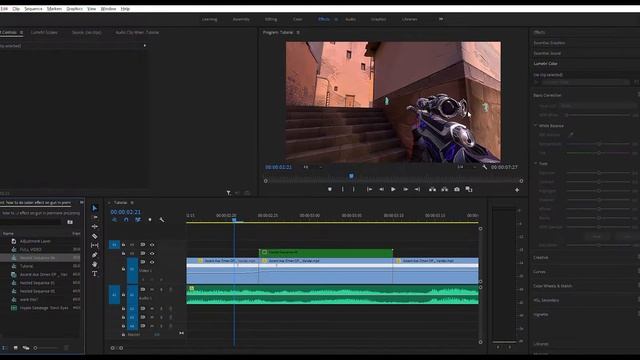The height and width of the screenshot is (360, 640).
Task: Mute the Audio 1 track
Action: [x=152, y=289]
